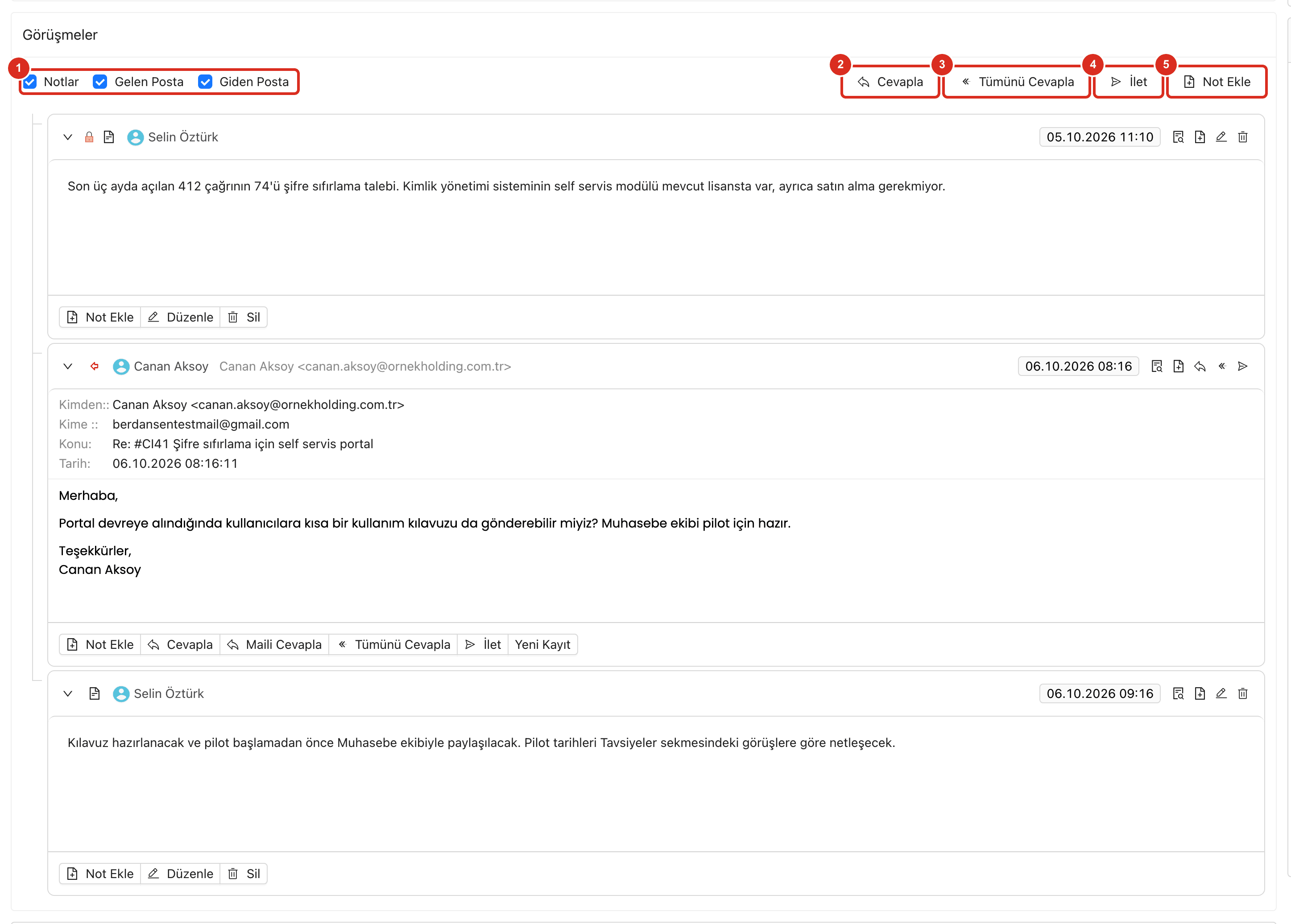Open detail view icon in 09:16 note header
Screen dimensions: 1291x924
(1178, 693)
